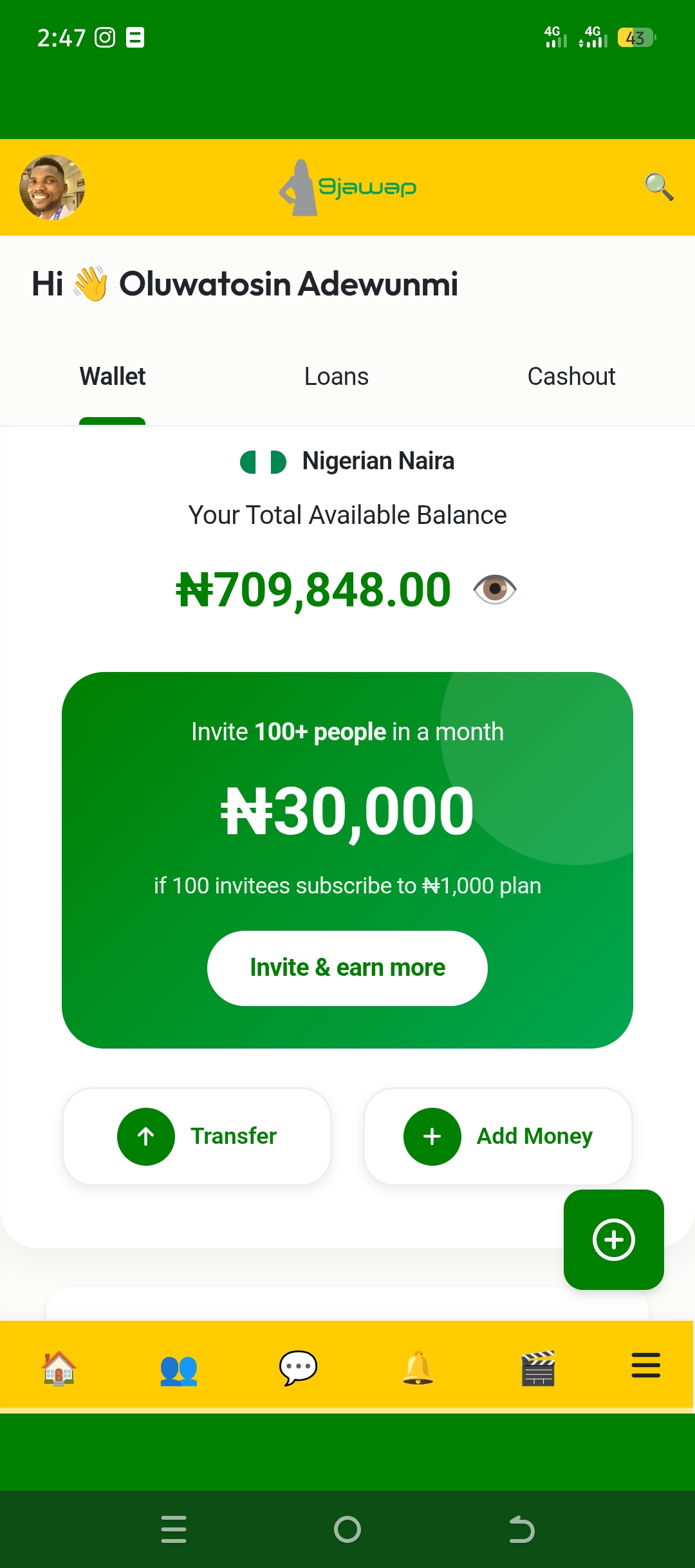Open the clapperboard videos icon
The height and width of the screenshot is (1568, 695).
[537, 1367]
